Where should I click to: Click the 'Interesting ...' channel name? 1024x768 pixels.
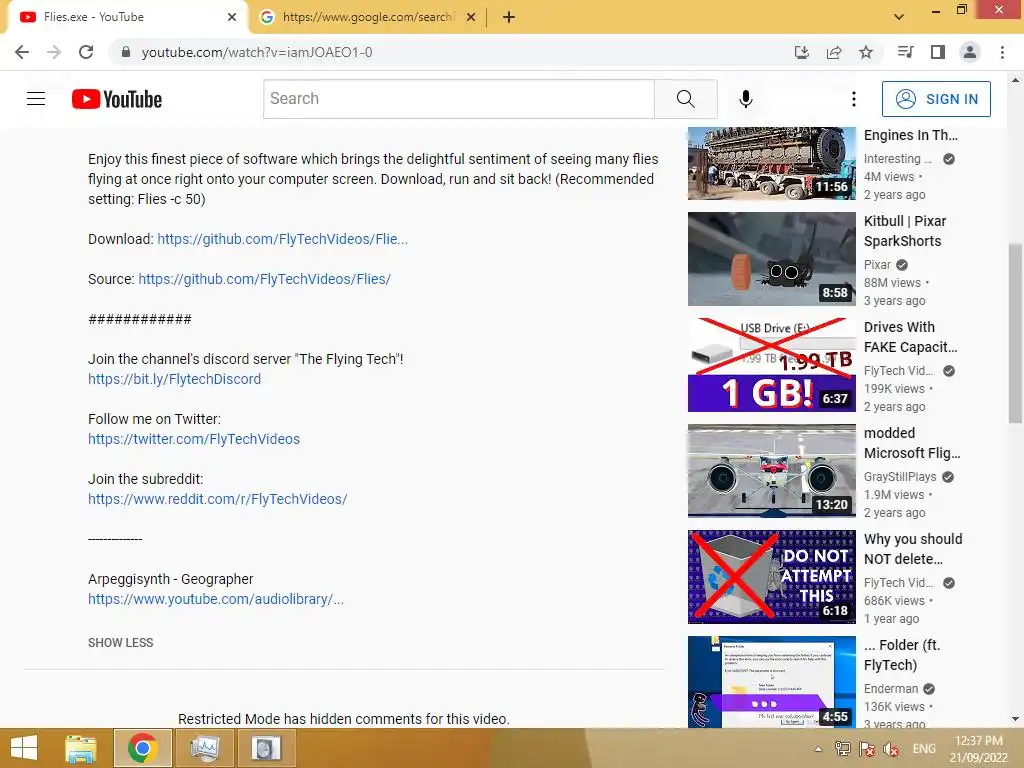897,159
